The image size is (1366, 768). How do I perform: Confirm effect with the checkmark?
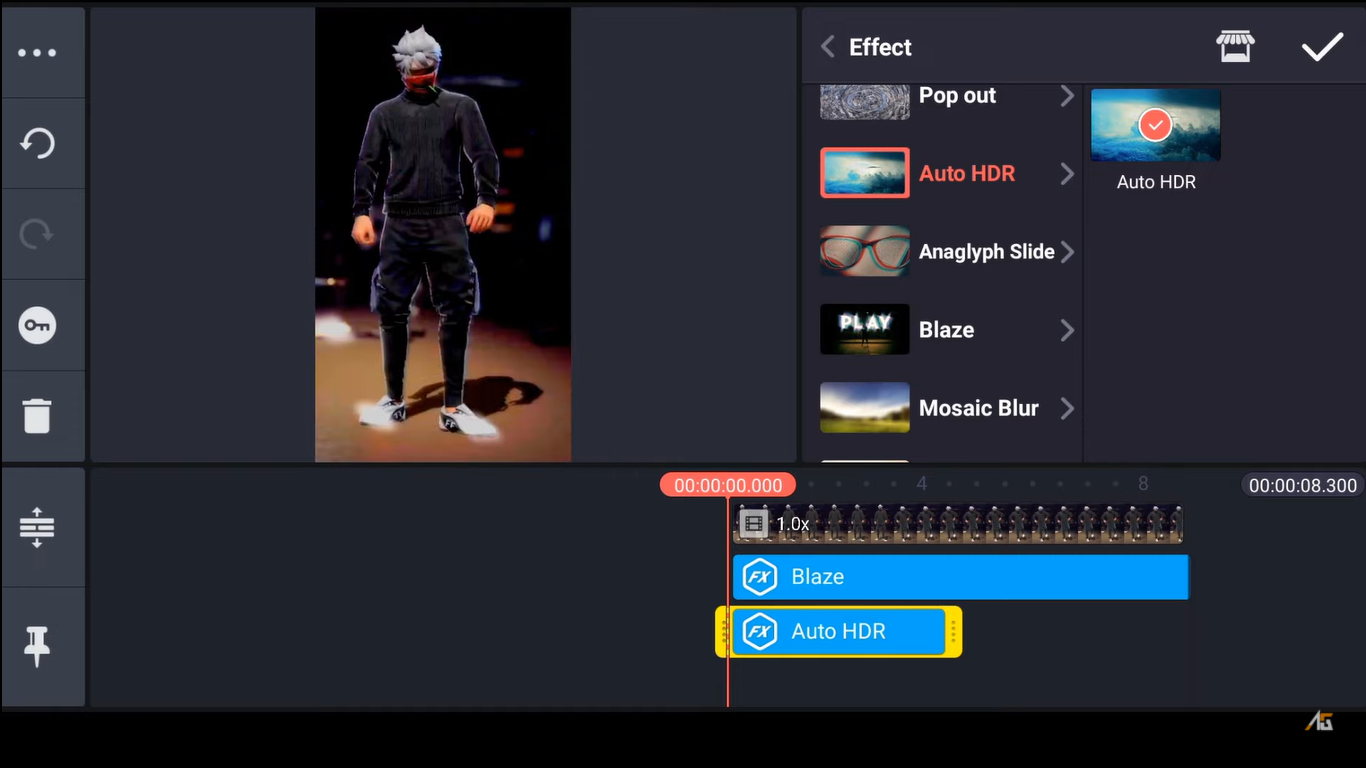(1322, 47)
